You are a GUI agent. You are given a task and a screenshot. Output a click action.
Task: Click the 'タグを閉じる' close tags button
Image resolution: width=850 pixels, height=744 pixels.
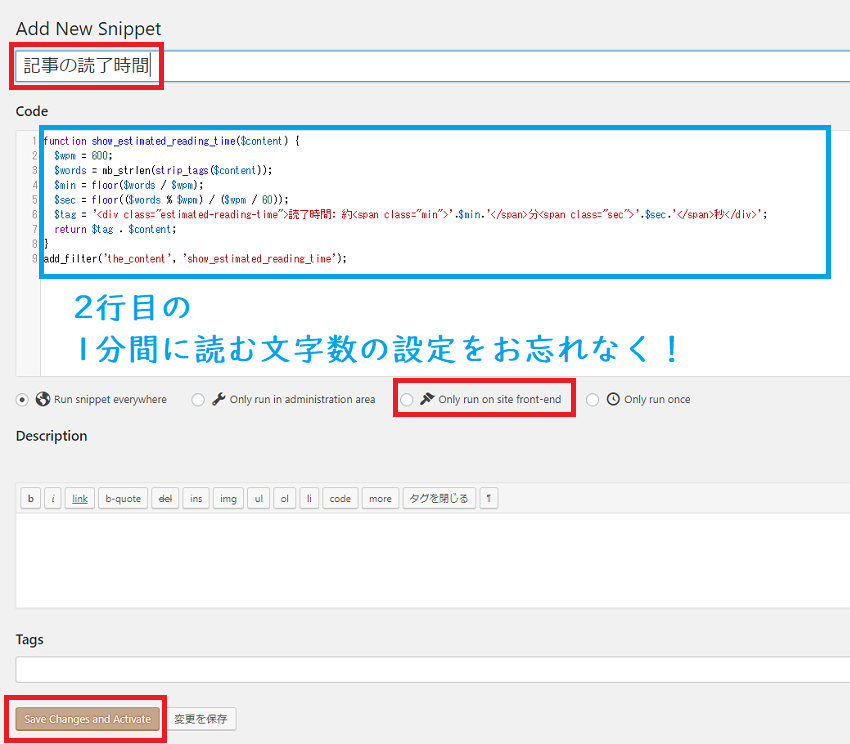pos(436,498)
